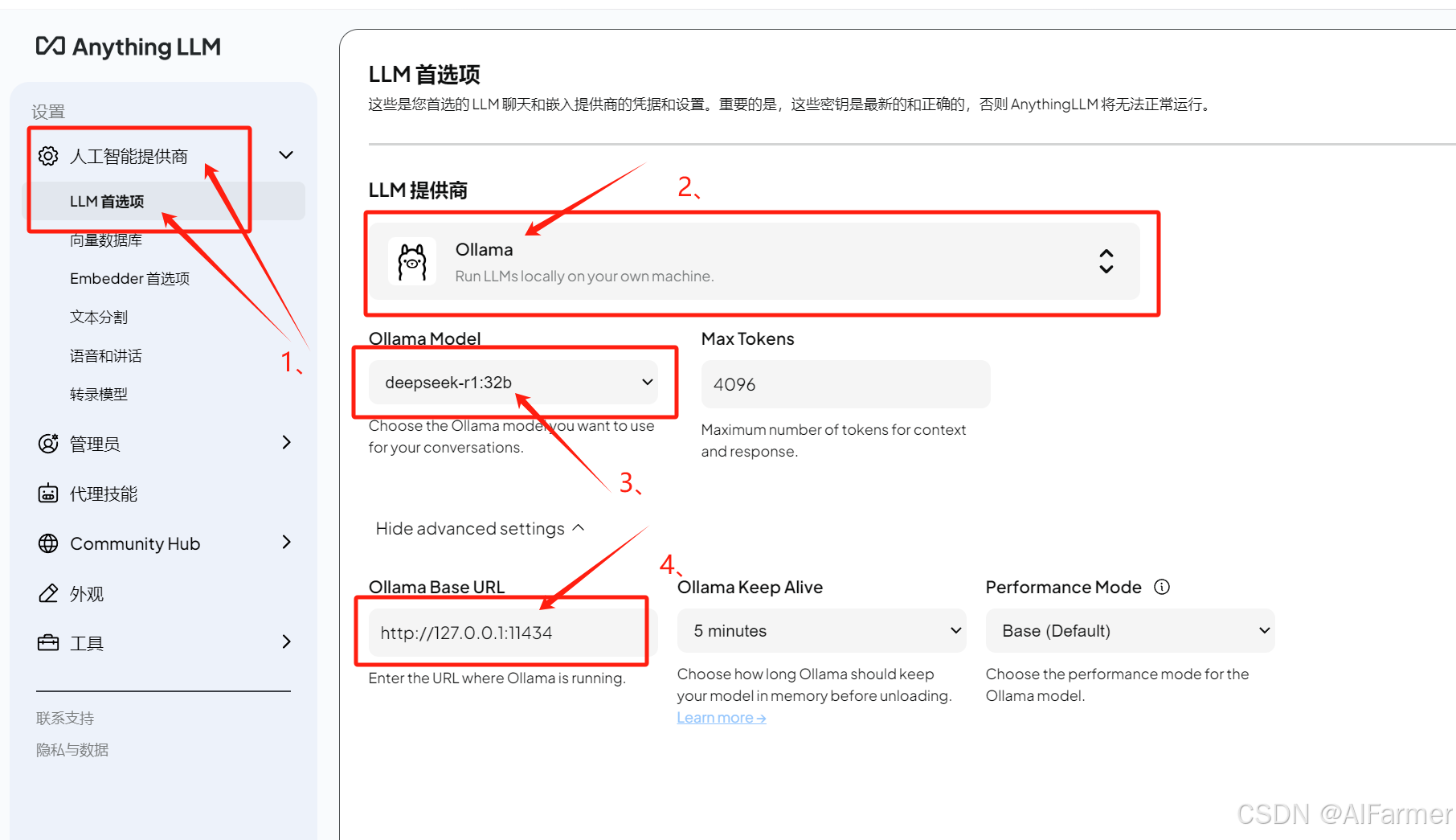This screenshot has width=1456, height=840.
Task: Click the Anything LLM logo
Action: [x=129, y=47]
